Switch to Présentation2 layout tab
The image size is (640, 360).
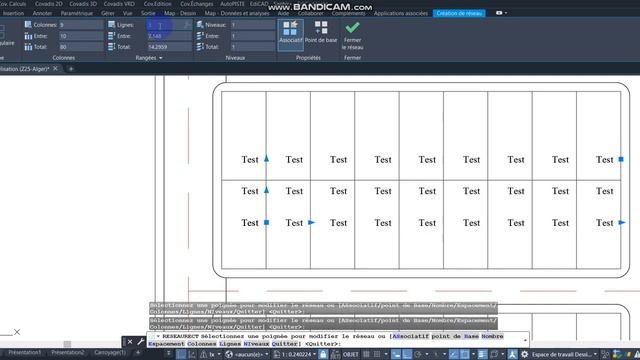pyautogui.click(x=68, y=352)
